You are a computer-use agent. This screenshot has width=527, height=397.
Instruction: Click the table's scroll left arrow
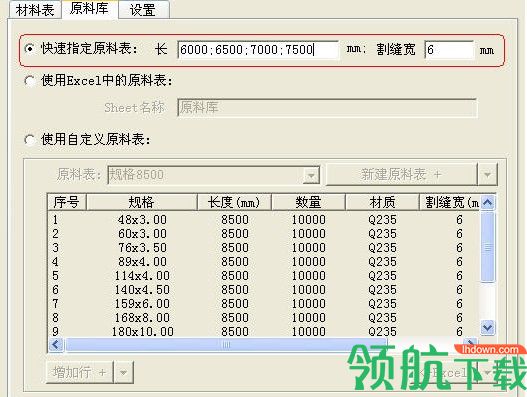point(56,344)
